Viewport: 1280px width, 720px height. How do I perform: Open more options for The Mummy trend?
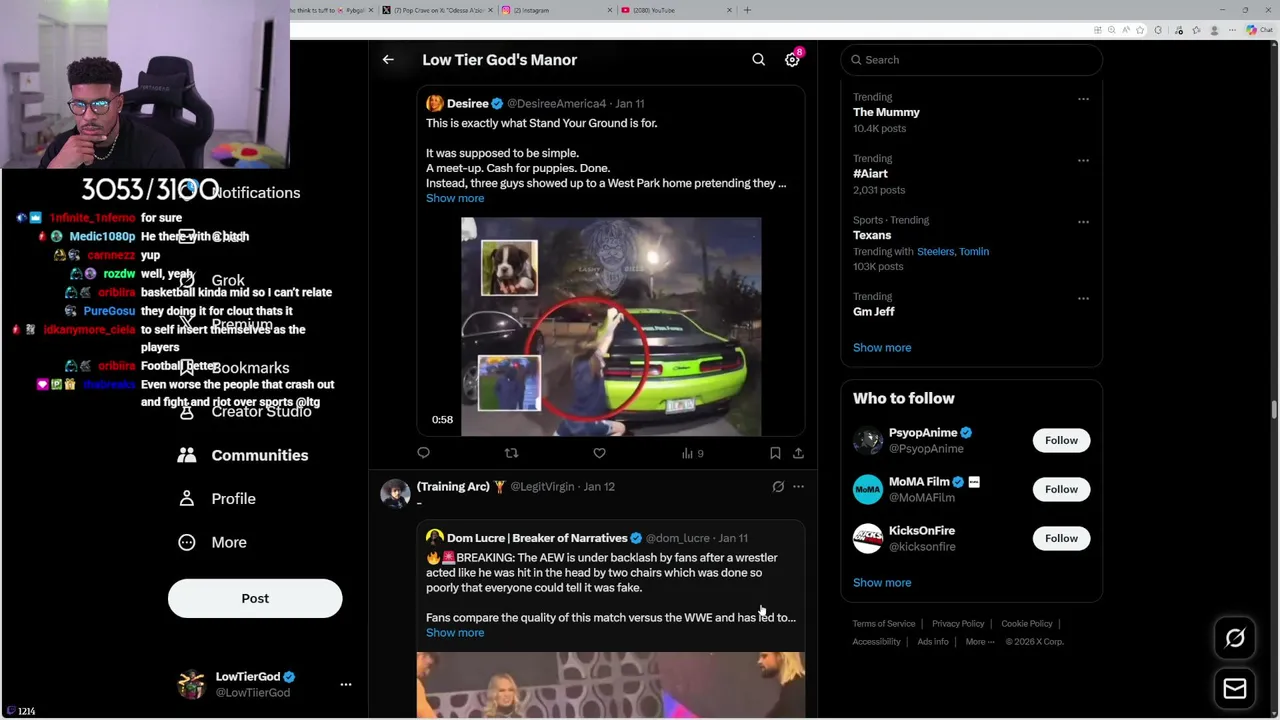tap(1083, 99)
